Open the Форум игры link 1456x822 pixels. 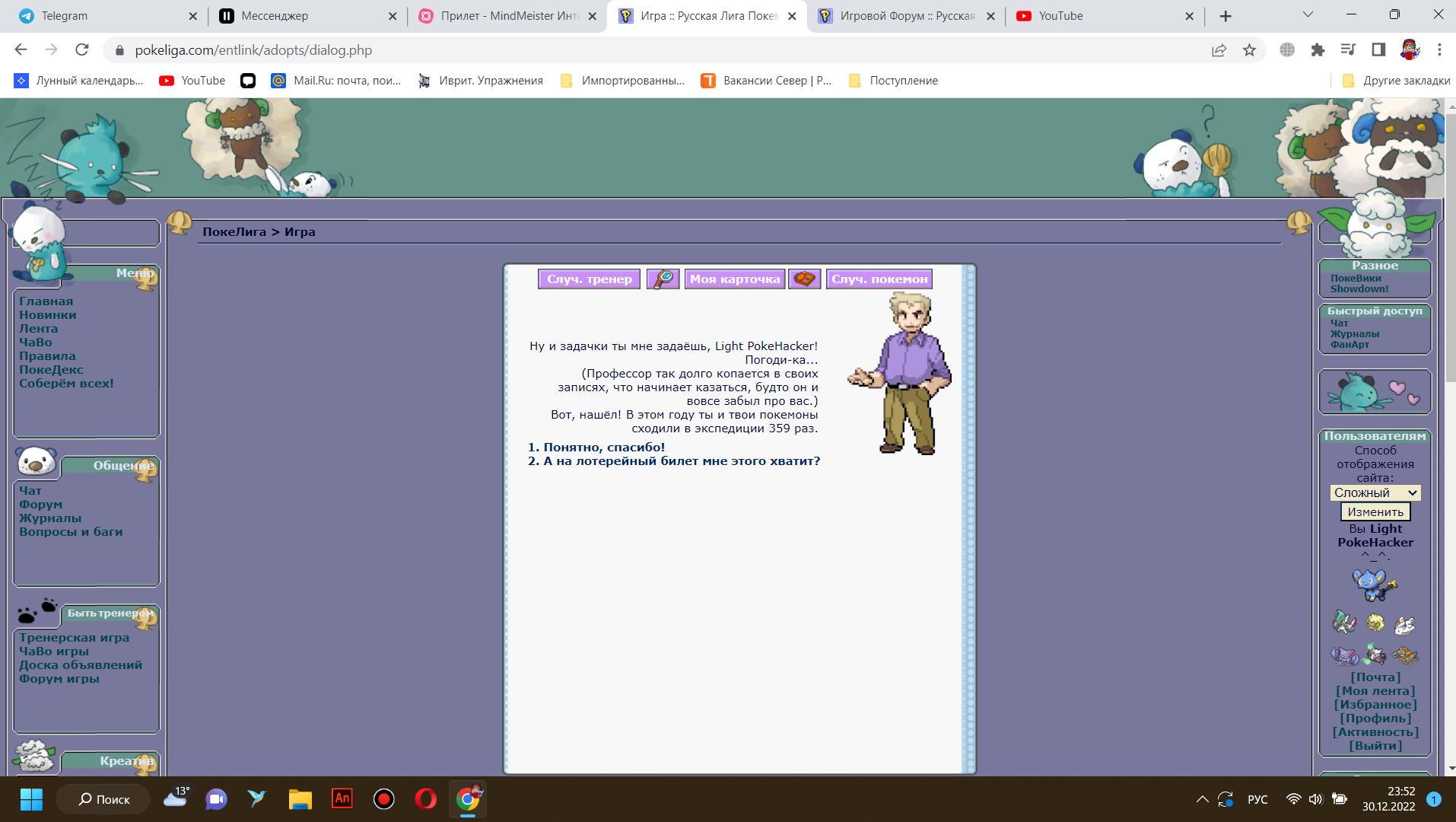(x=59, y=679)
